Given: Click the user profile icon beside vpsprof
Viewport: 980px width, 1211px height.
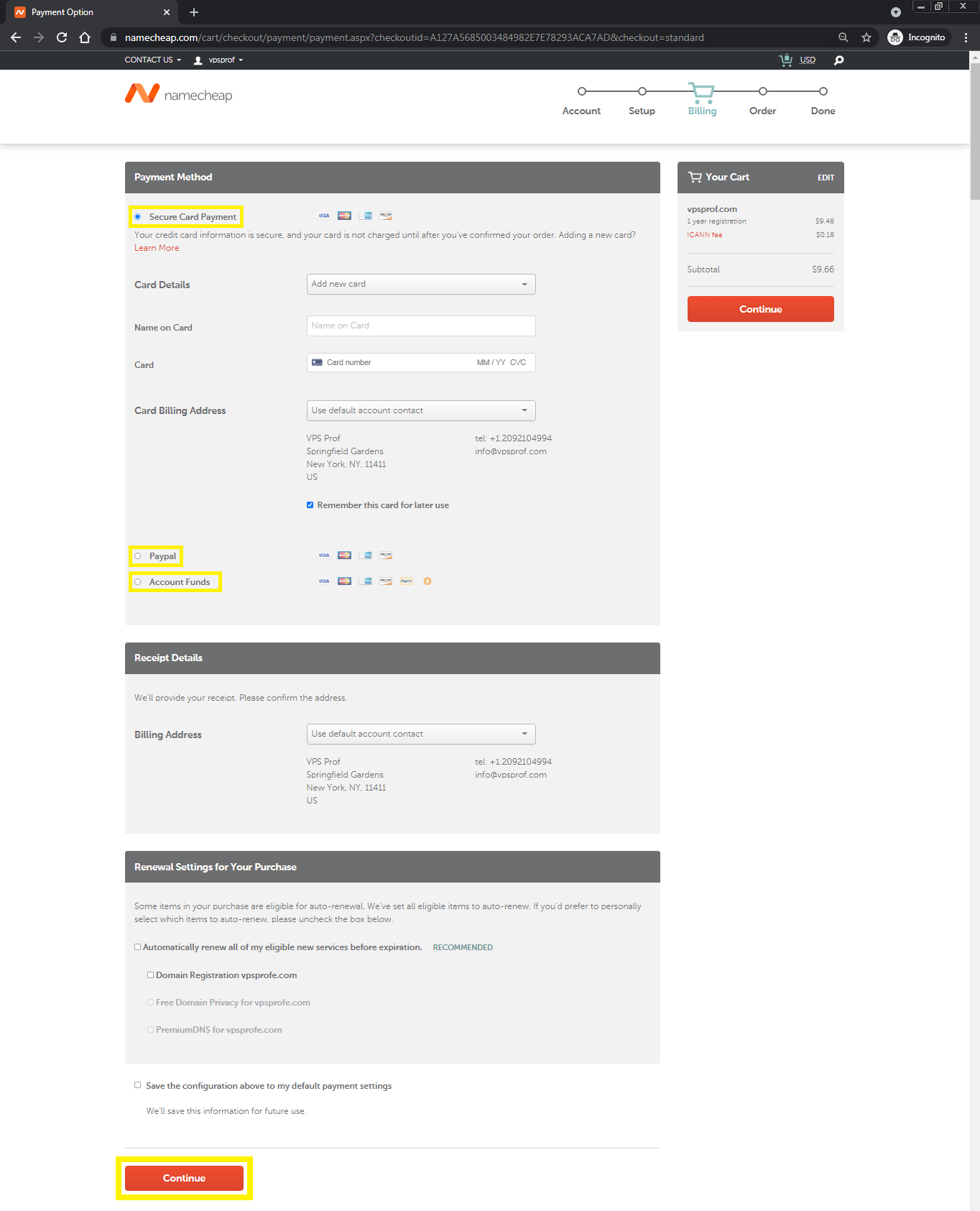Looking at the screenshot, I should (198, 60).
